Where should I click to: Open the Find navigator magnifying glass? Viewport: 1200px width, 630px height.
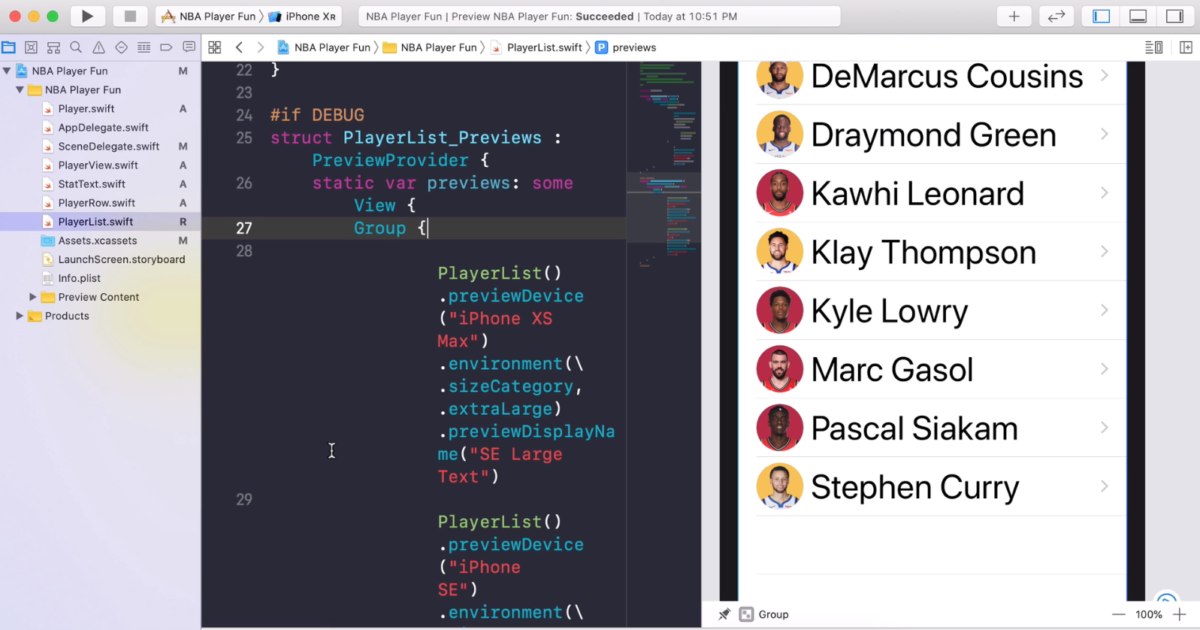tap(75, 47)
